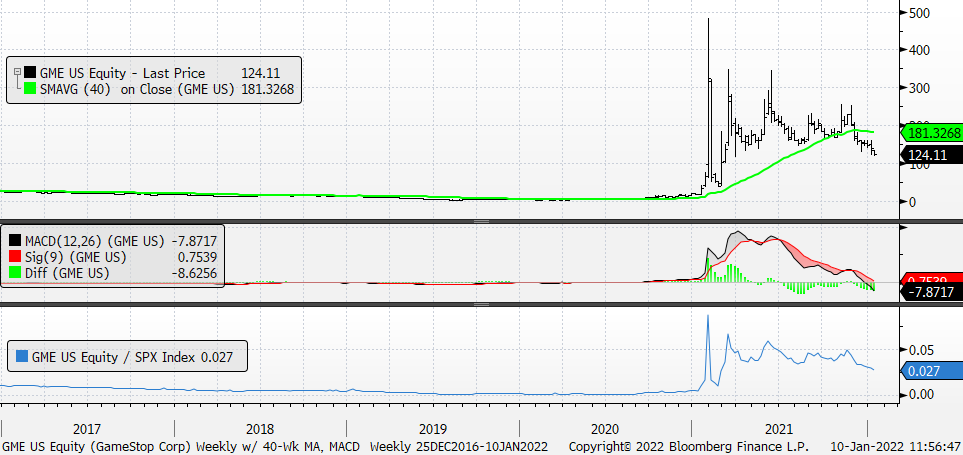Image resolution: width=963 pixels, height=455 pixels.
Task: Click the 2020 year label on the time axis
Action: click(x=605, y=429)
